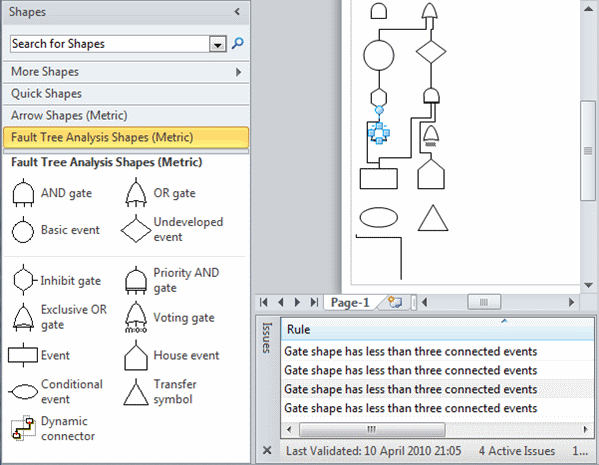Select the AND gate stencil shape
The width and height of the screenshot is (599, 465).
(x=23, y=193)
